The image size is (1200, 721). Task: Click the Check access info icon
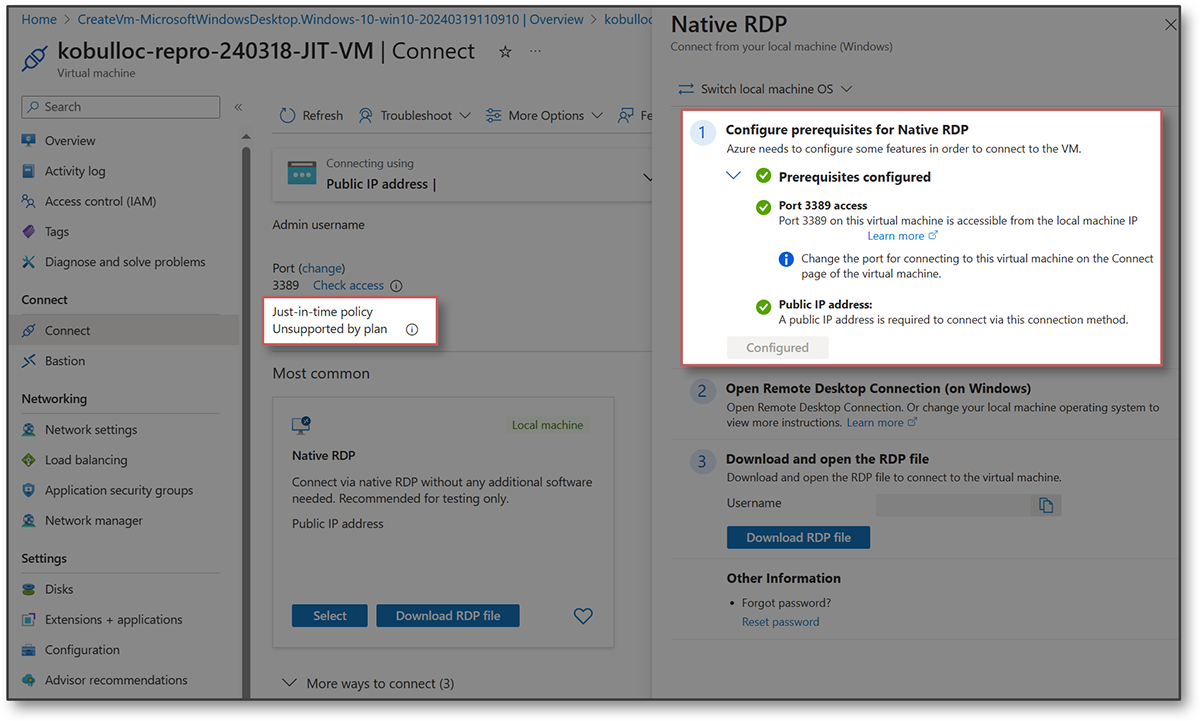tap(396, 286)
